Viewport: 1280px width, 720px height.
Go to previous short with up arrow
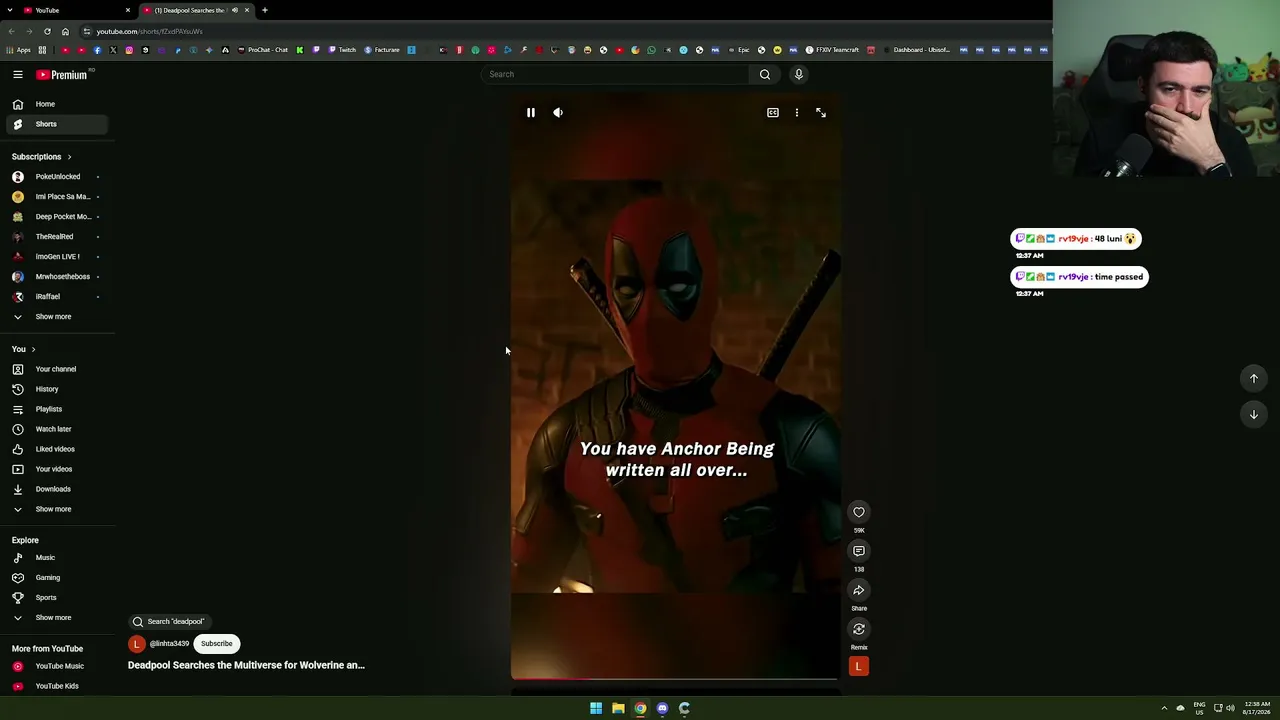point(1254,378)
